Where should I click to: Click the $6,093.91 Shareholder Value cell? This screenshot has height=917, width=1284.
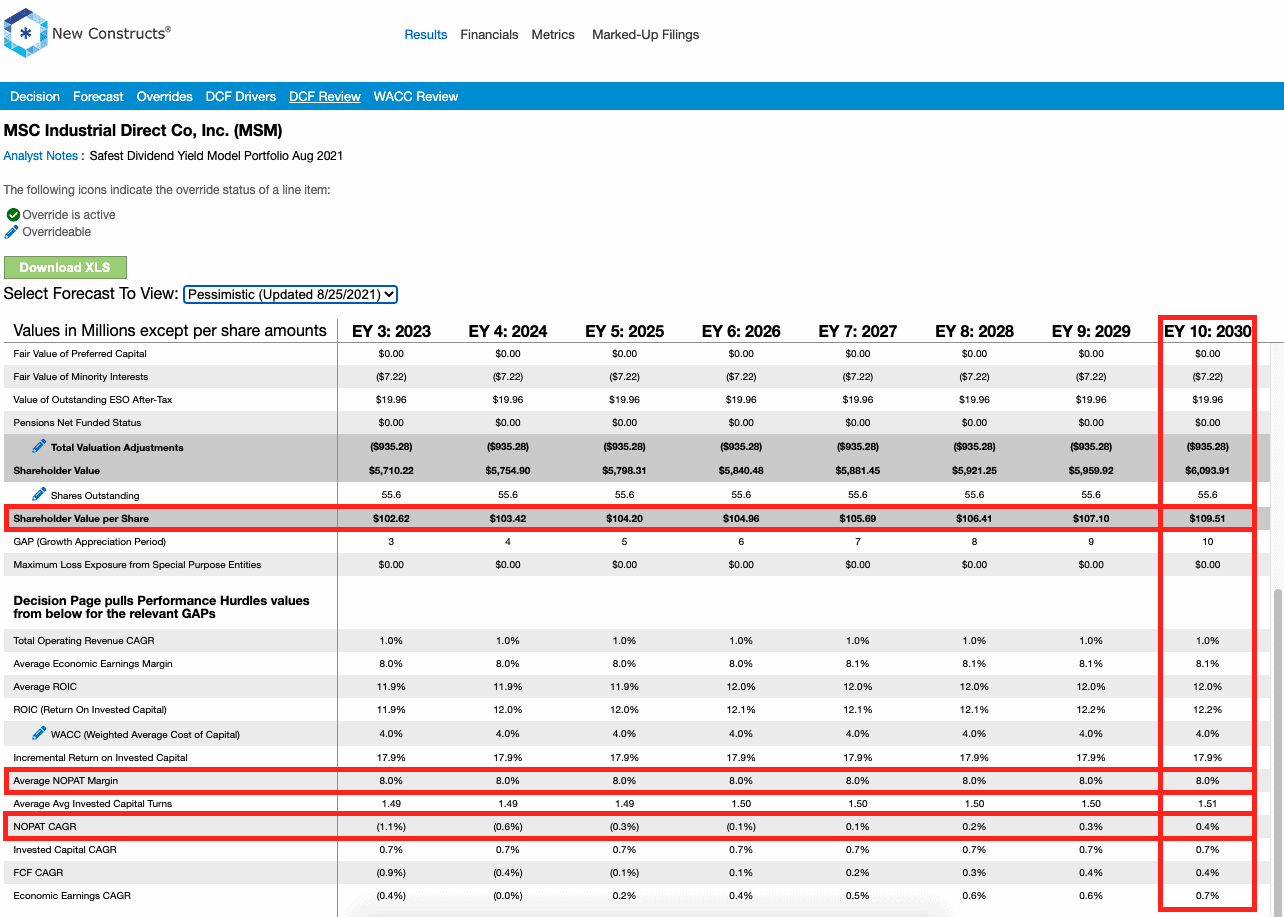1208,470
